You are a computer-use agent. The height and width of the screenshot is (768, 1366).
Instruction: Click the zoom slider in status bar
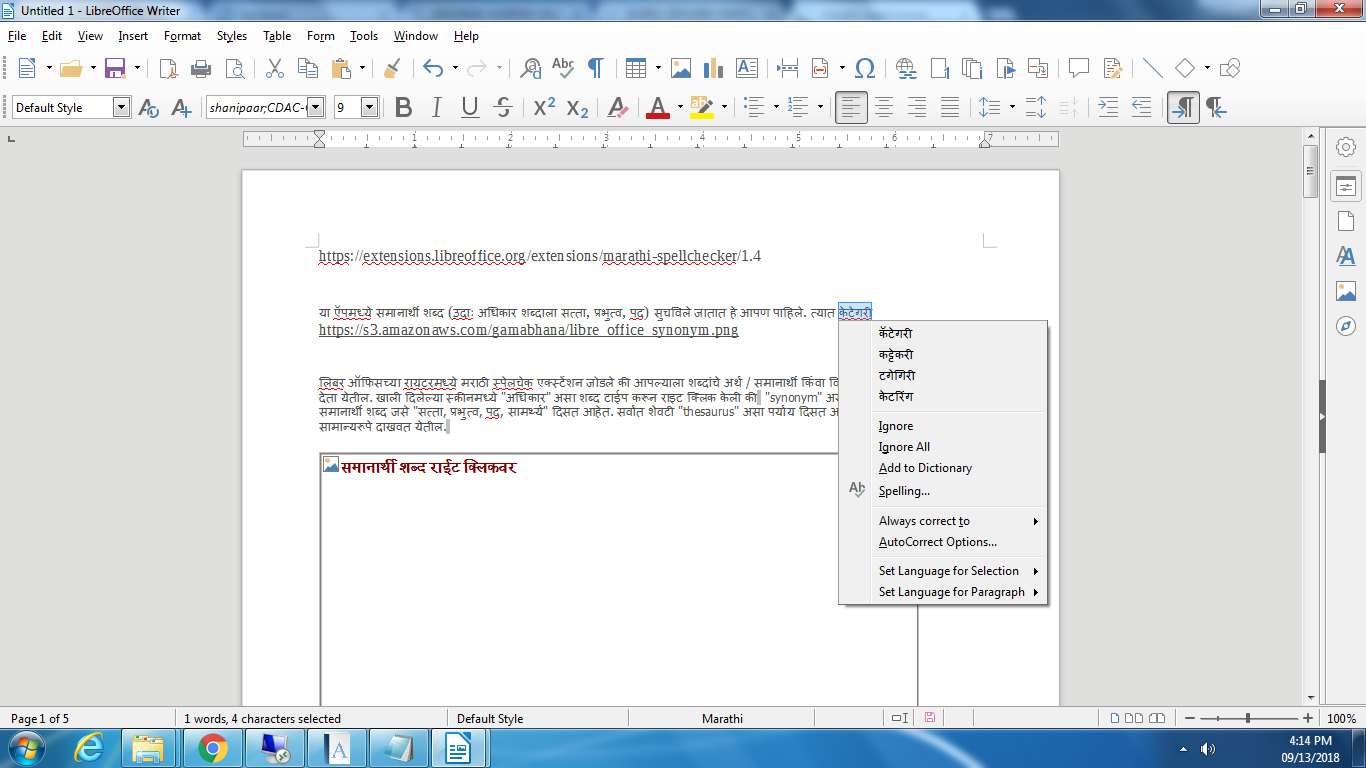coord(1247,718)
